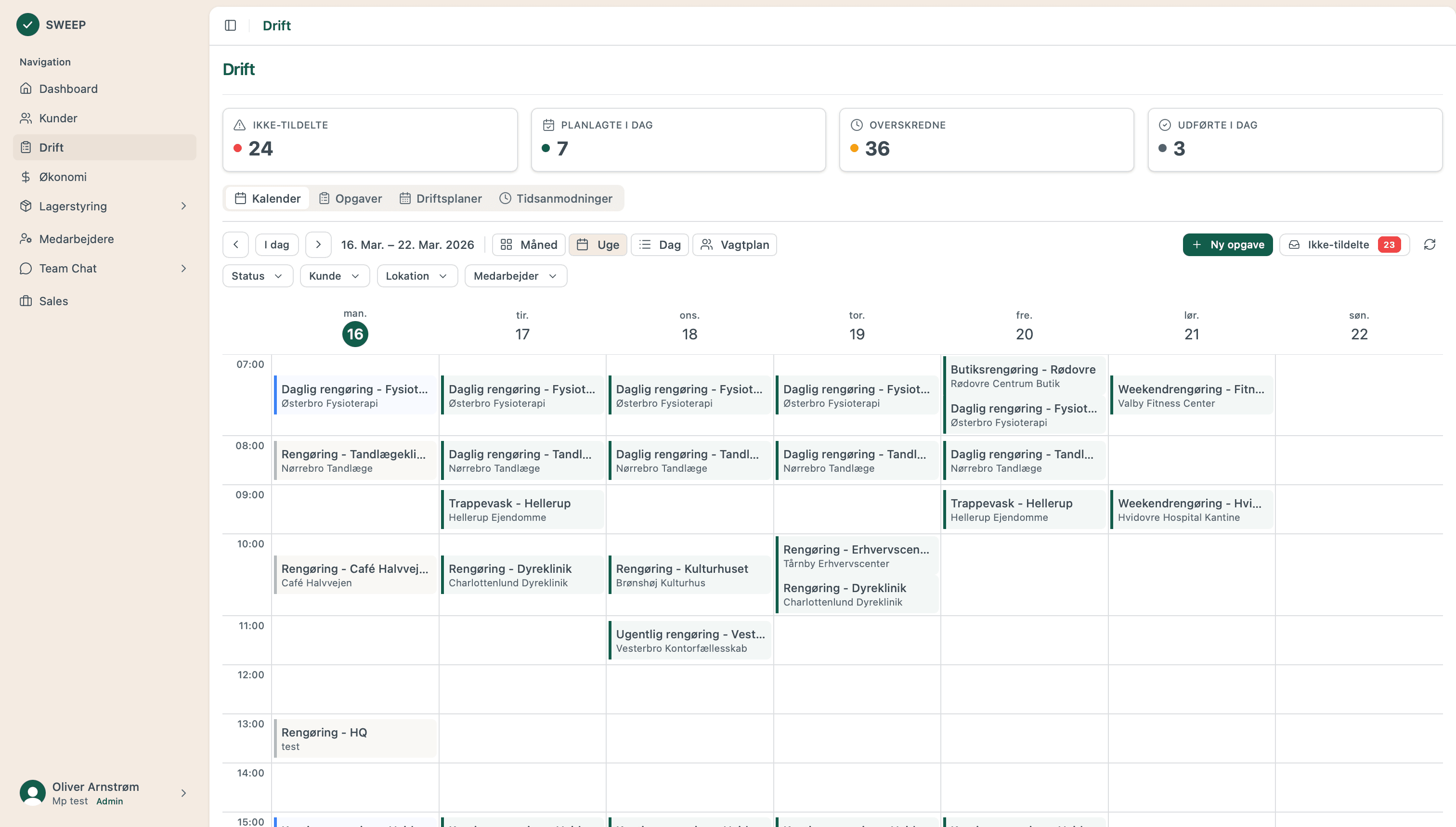Switch calendar to Vagtplan view

pos(735,245)
